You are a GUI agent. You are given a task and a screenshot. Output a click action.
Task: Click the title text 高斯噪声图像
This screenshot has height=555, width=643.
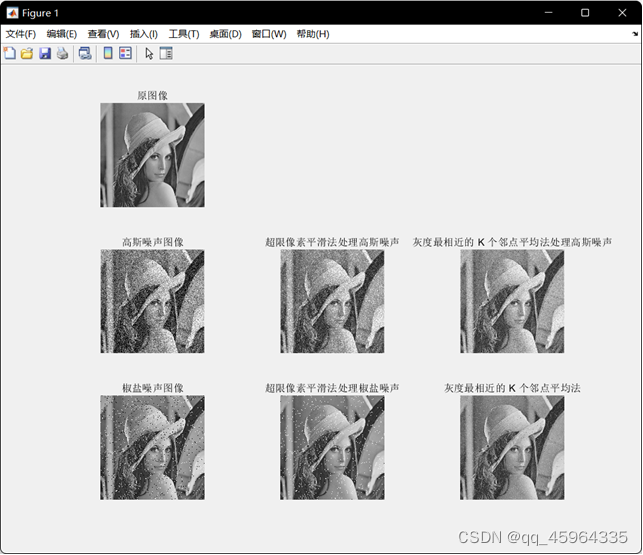click(153, 242)
